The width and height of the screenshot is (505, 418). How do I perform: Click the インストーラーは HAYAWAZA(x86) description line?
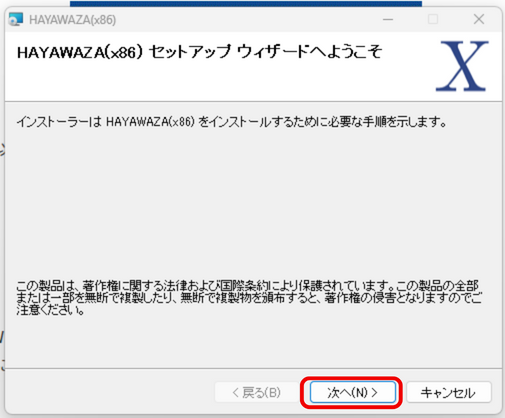232,122
